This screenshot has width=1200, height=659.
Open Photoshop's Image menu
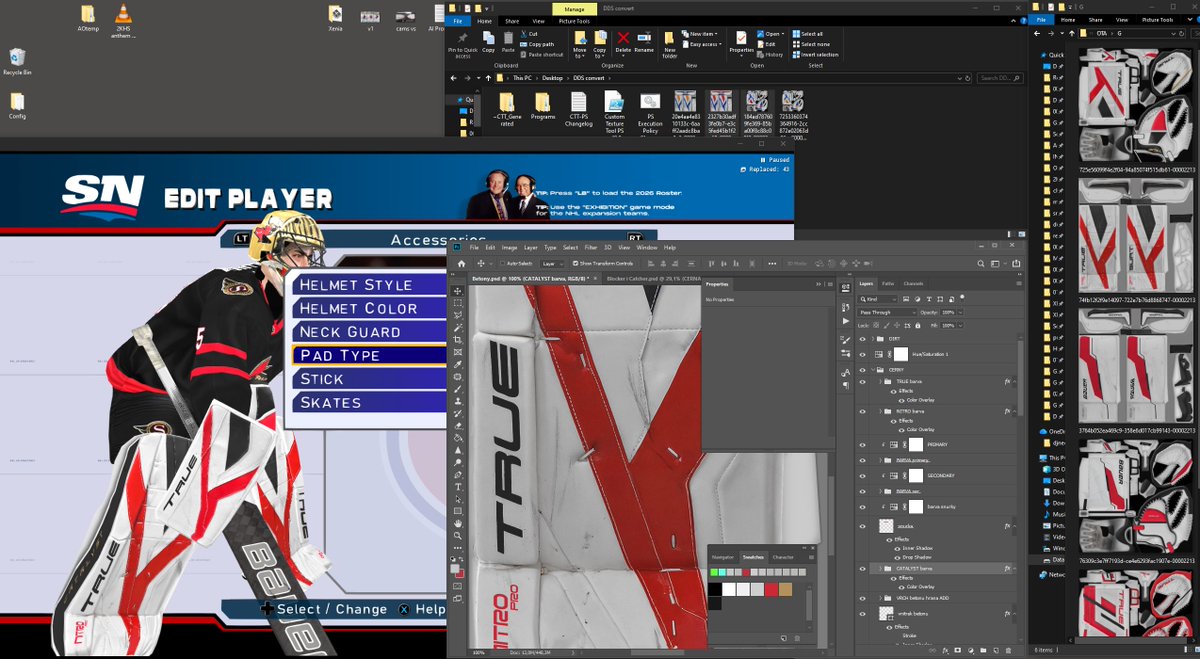[x=509, y=247]
